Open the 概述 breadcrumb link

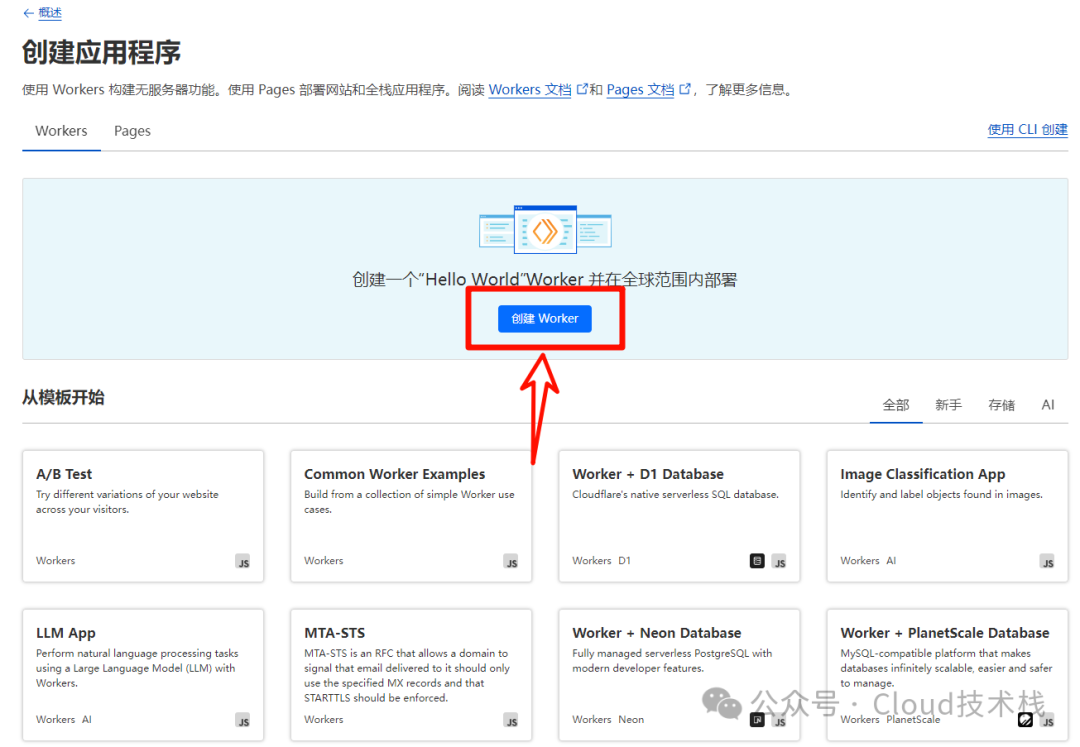[x=50, y=13]
